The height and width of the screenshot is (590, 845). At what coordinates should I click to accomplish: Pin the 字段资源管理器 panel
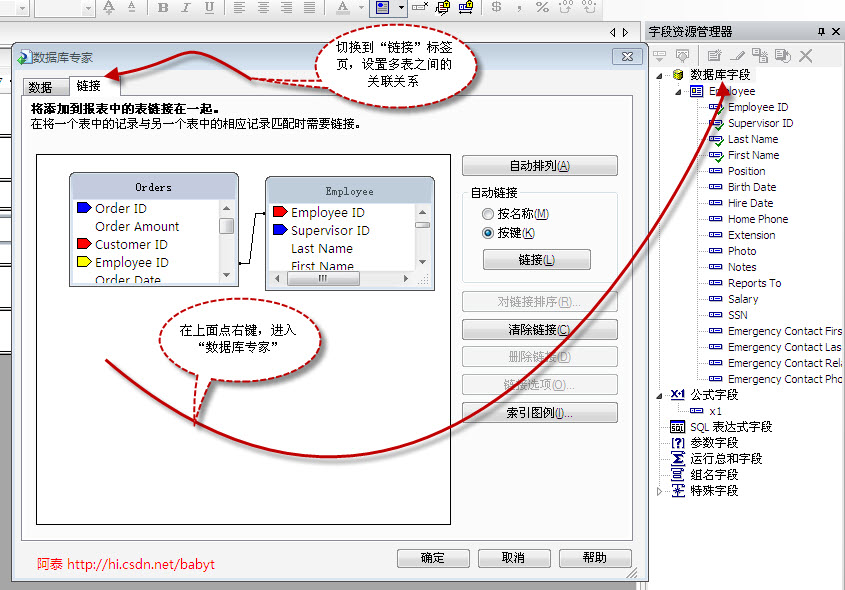(821, 32)
